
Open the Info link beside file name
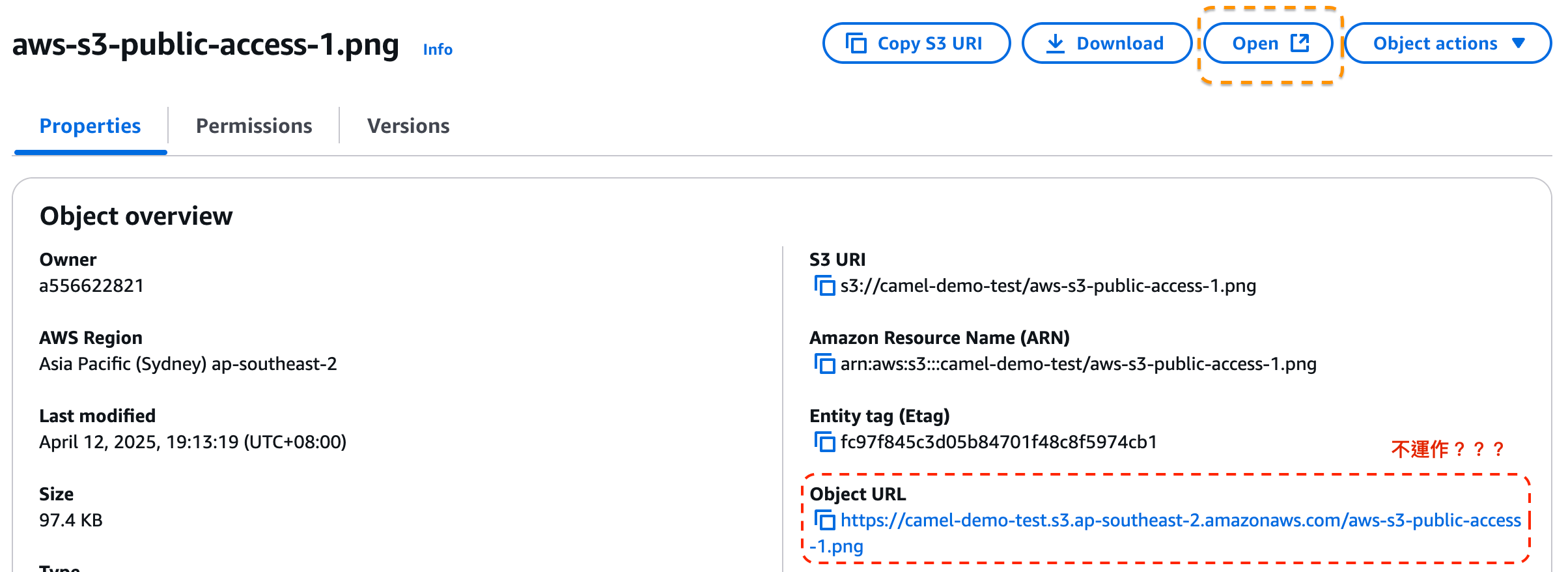coord(438,50)
